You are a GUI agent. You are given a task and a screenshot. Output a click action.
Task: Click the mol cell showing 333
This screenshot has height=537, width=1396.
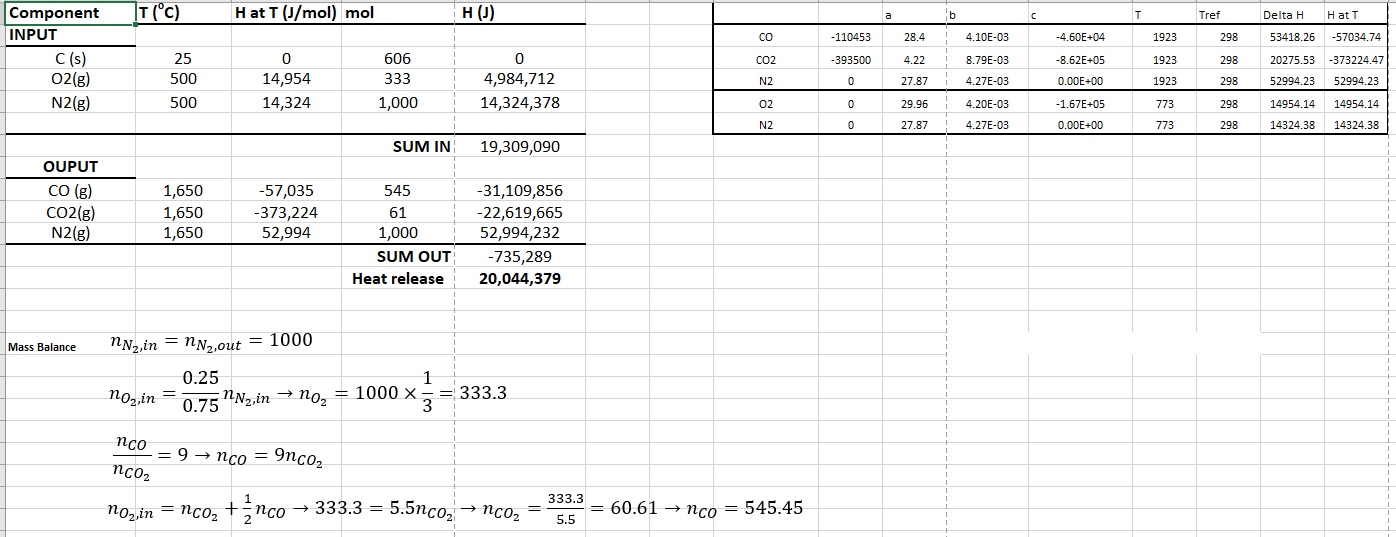pos(398,79)
